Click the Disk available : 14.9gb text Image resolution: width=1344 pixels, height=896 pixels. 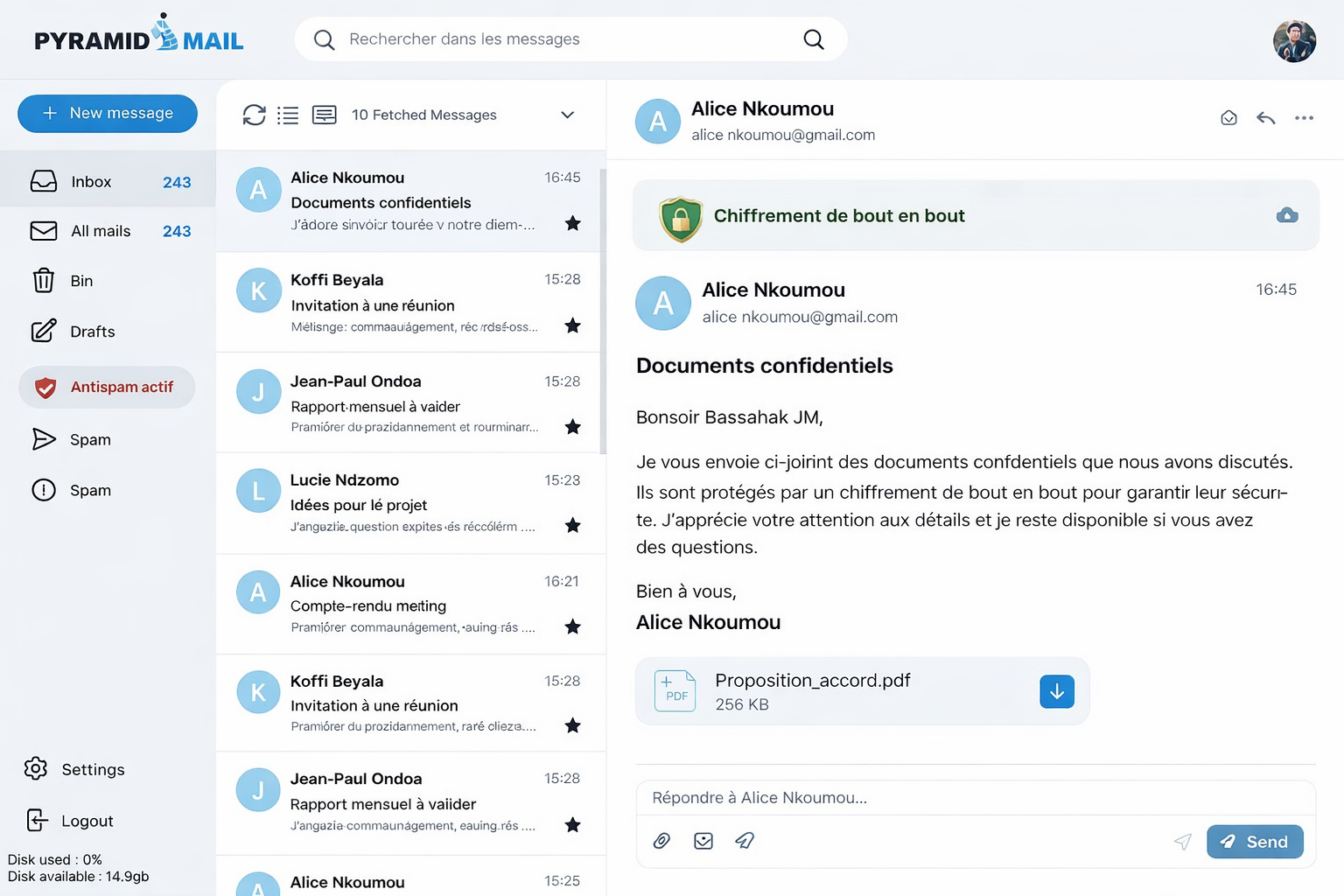[x=79, y=877]
